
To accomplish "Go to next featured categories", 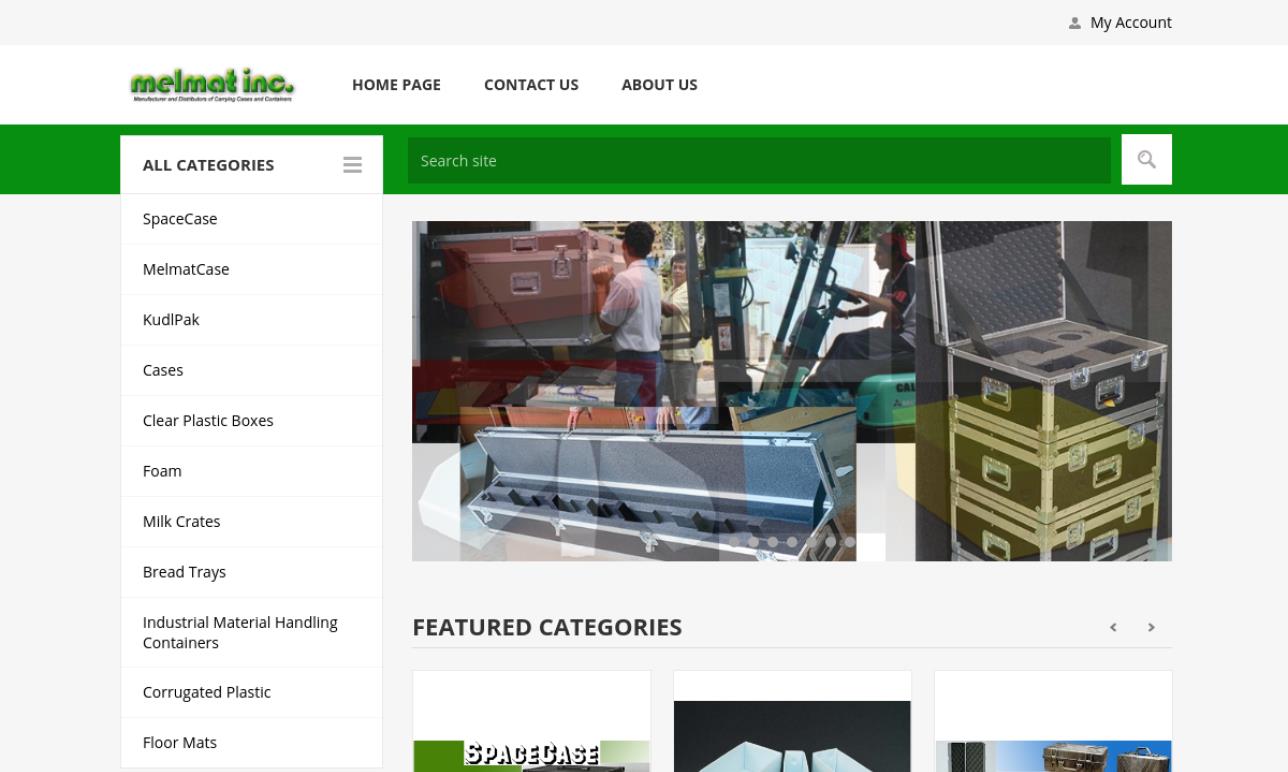I will (1151, 627).
